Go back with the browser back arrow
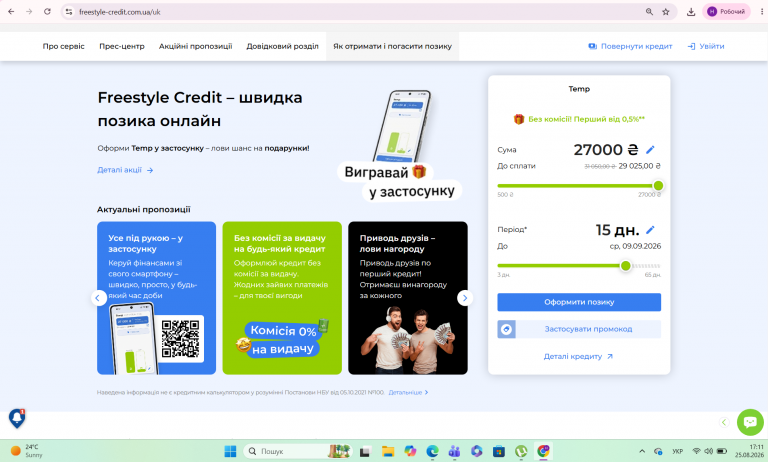 click(x=11, y=12)
